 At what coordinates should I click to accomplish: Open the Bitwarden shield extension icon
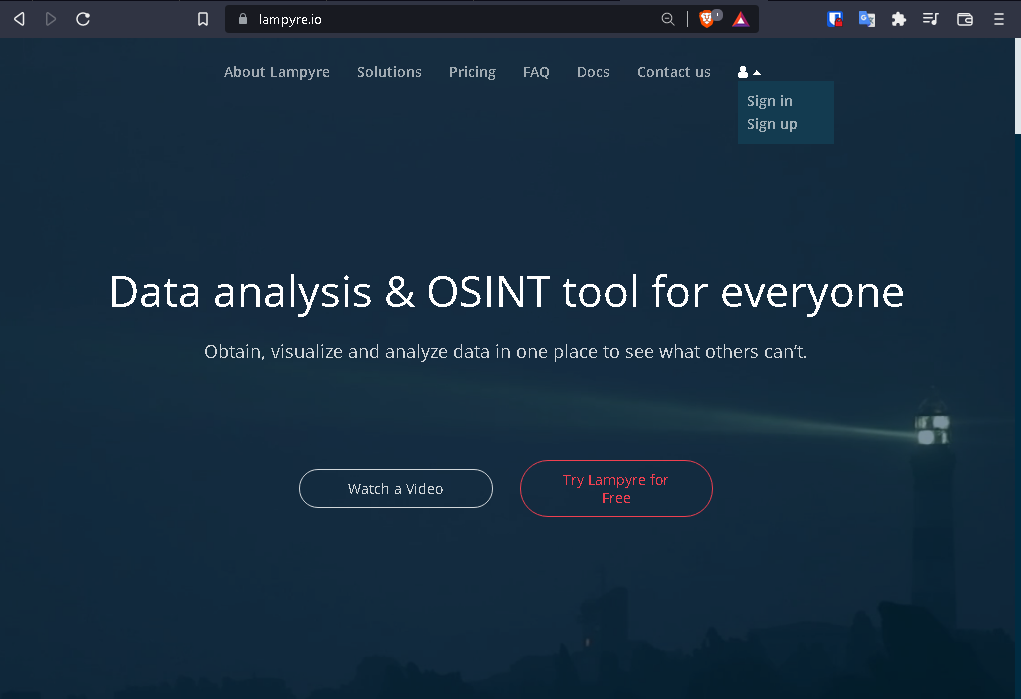pos(835,19)
